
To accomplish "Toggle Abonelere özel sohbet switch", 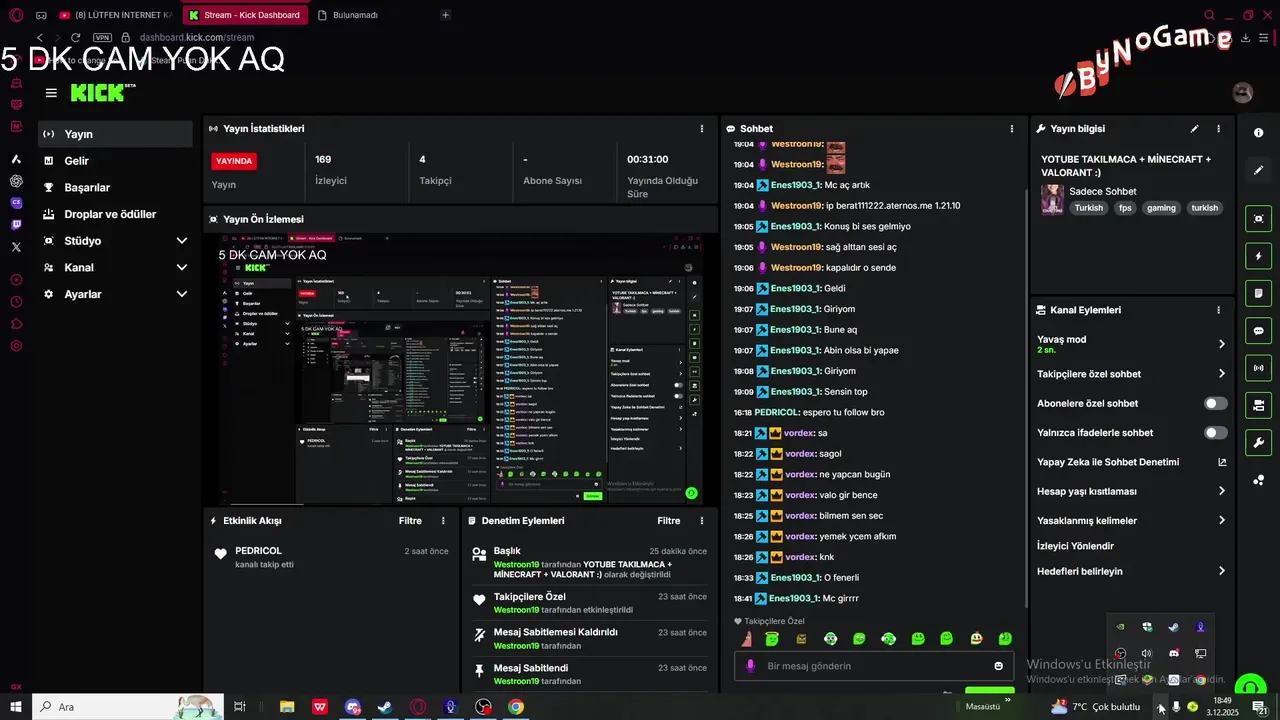I will [1215, 403].
